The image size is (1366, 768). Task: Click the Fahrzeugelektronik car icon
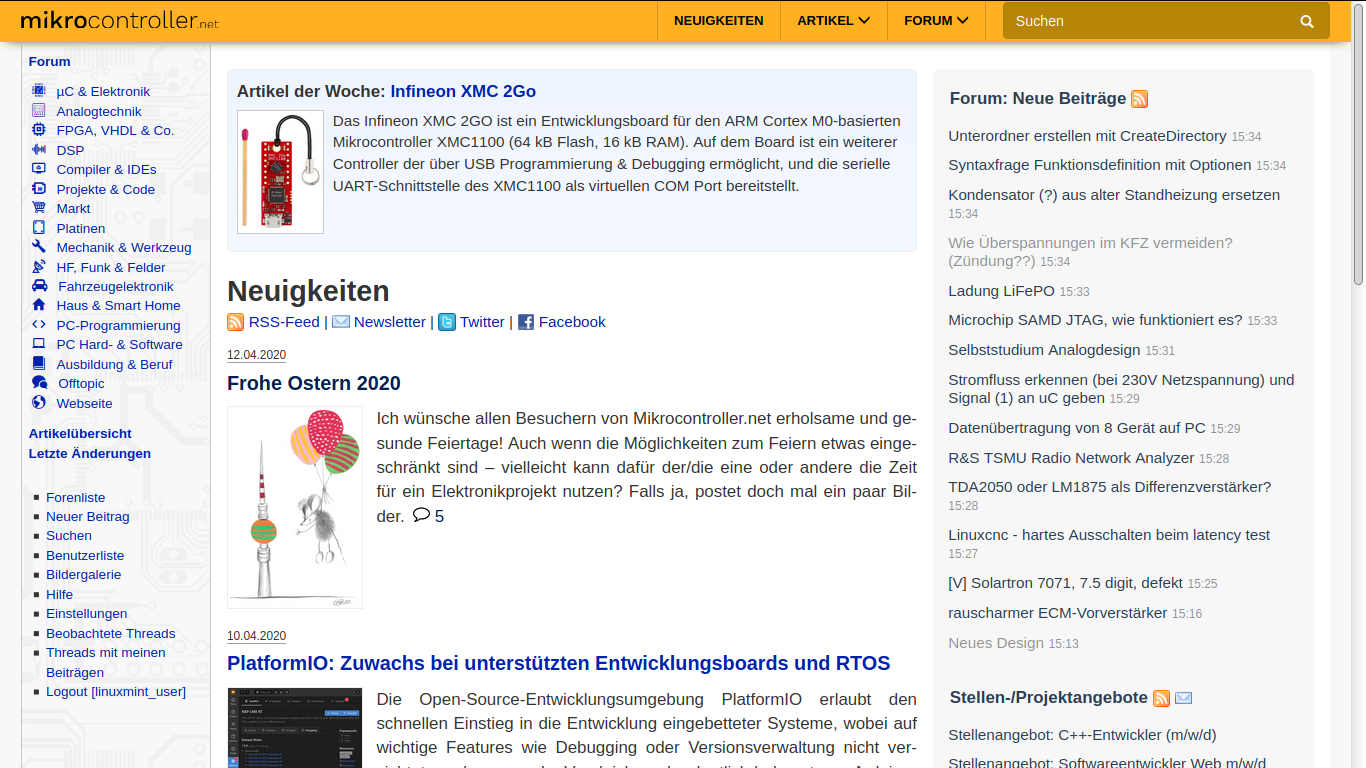pos(40,286)
